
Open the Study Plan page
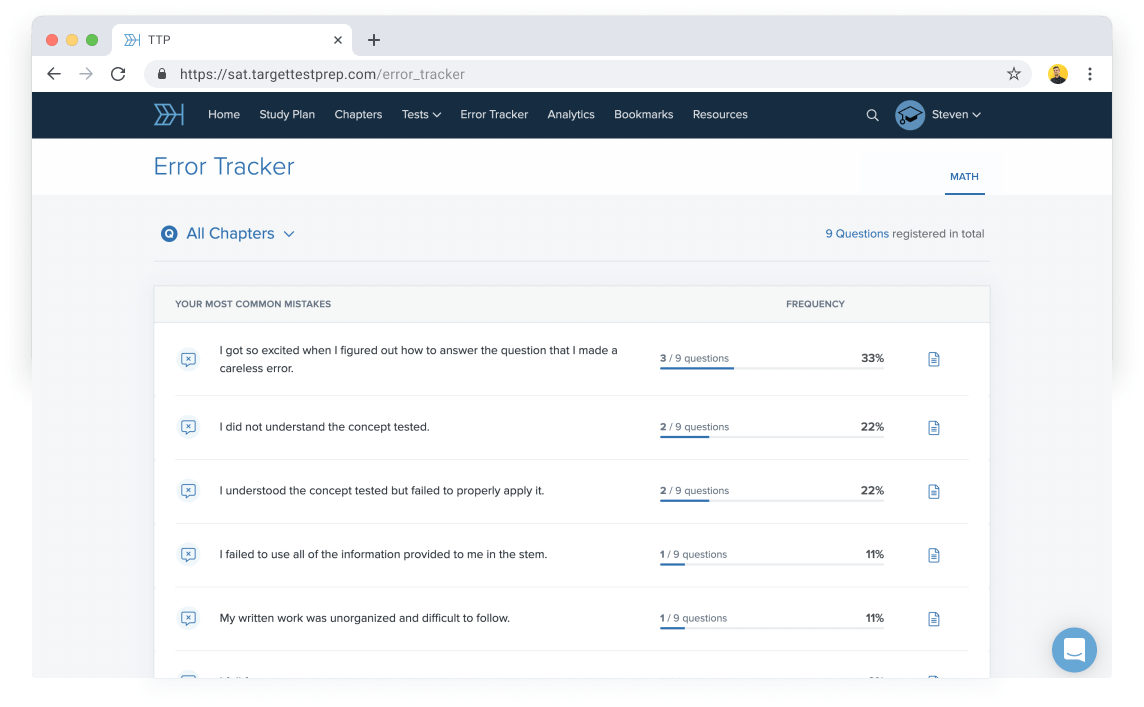pos(287,115)
